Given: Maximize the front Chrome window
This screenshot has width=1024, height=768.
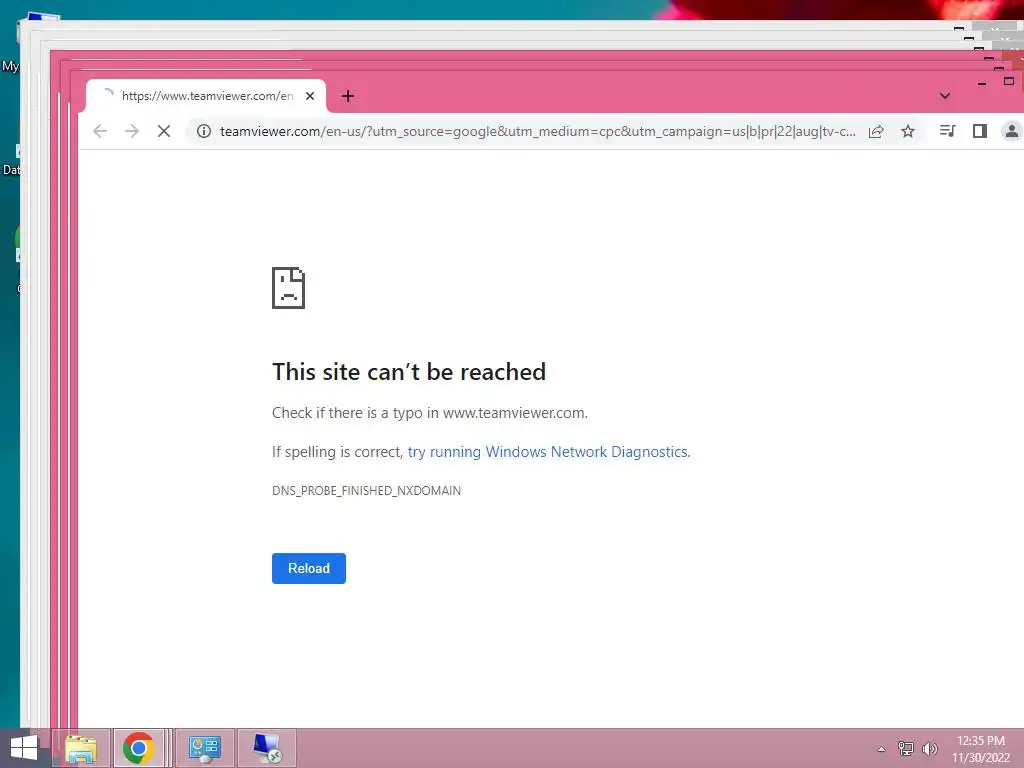Looking at the screenshot, I should (x=1008, y=81).
